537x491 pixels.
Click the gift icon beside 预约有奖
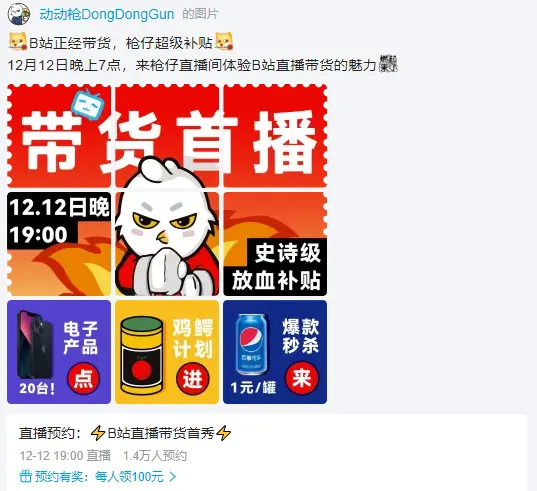coord(25,476)
